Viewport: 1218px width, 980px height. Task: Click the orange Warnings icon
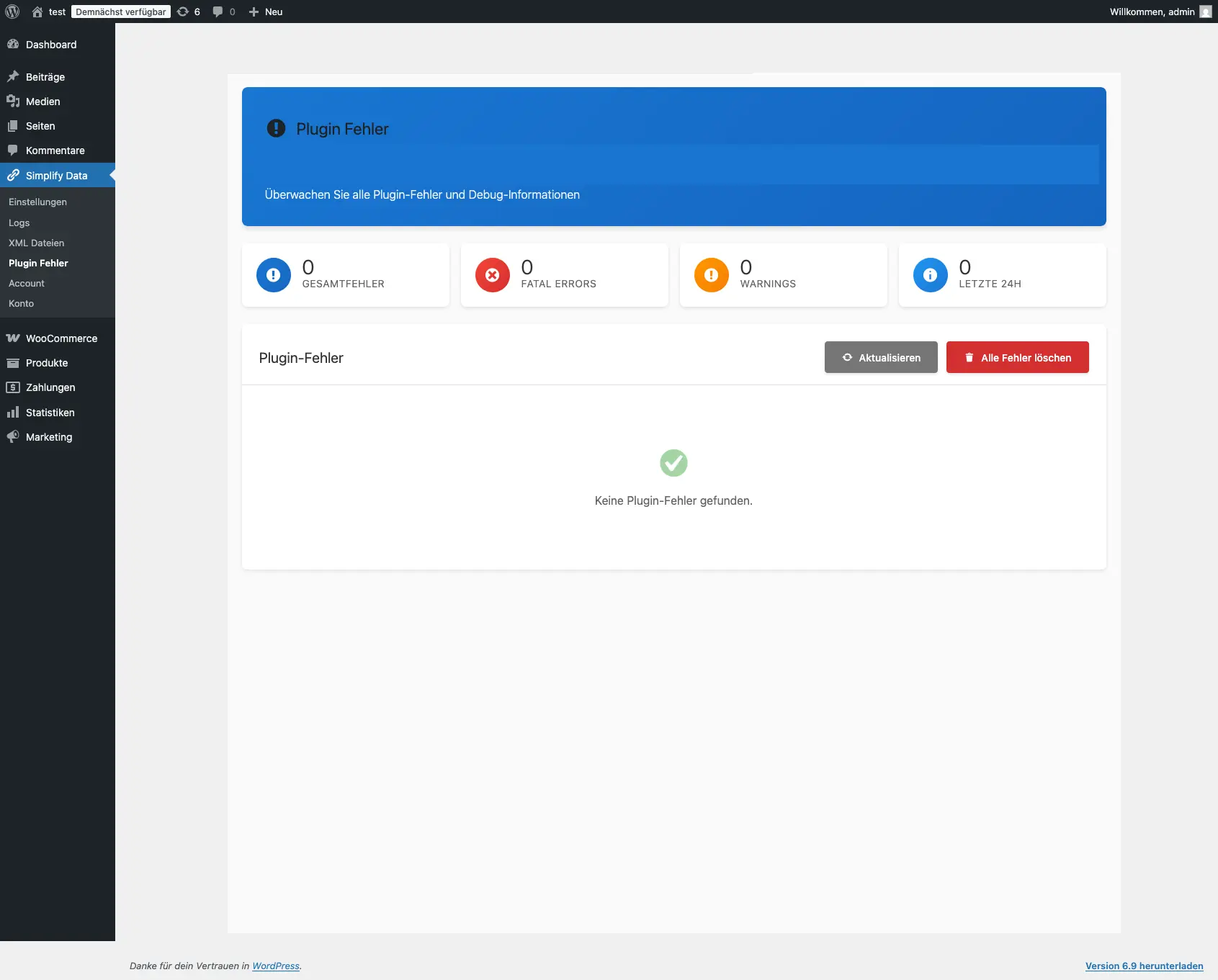coord(711,275)
